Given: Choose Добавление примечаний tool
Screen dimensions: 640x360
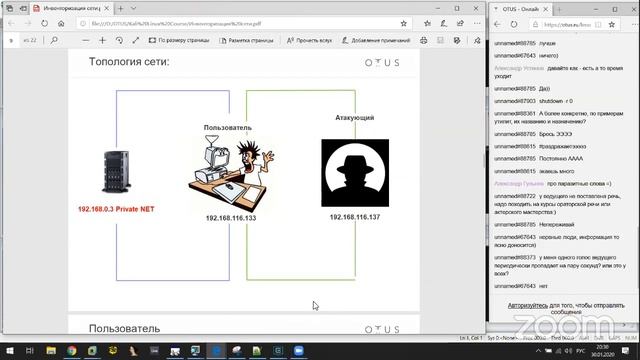Looking at the screenshot, I should pyautogui.click(x=376, y=40).
